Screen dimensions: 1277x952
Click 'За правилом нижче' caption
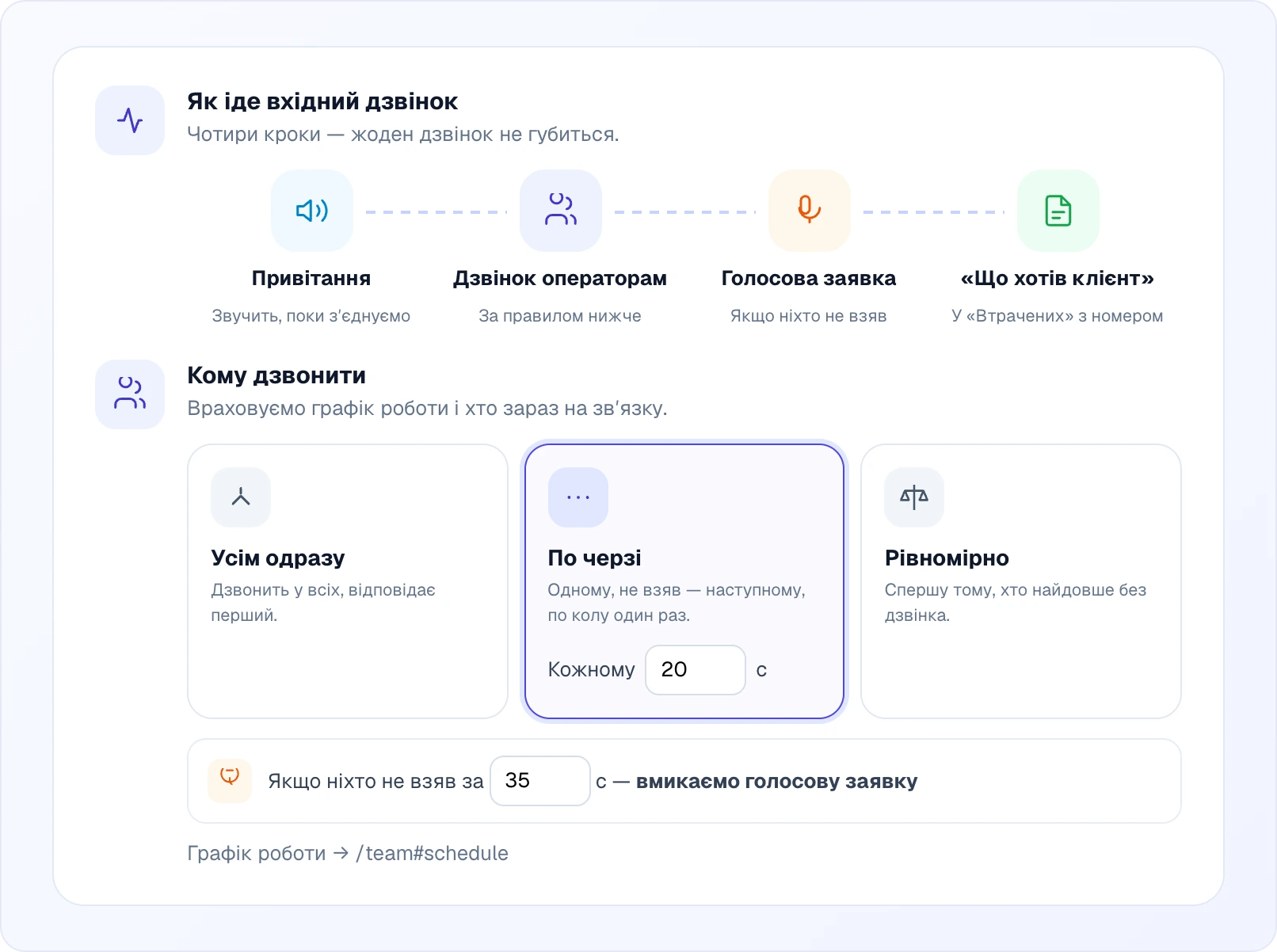560,316
